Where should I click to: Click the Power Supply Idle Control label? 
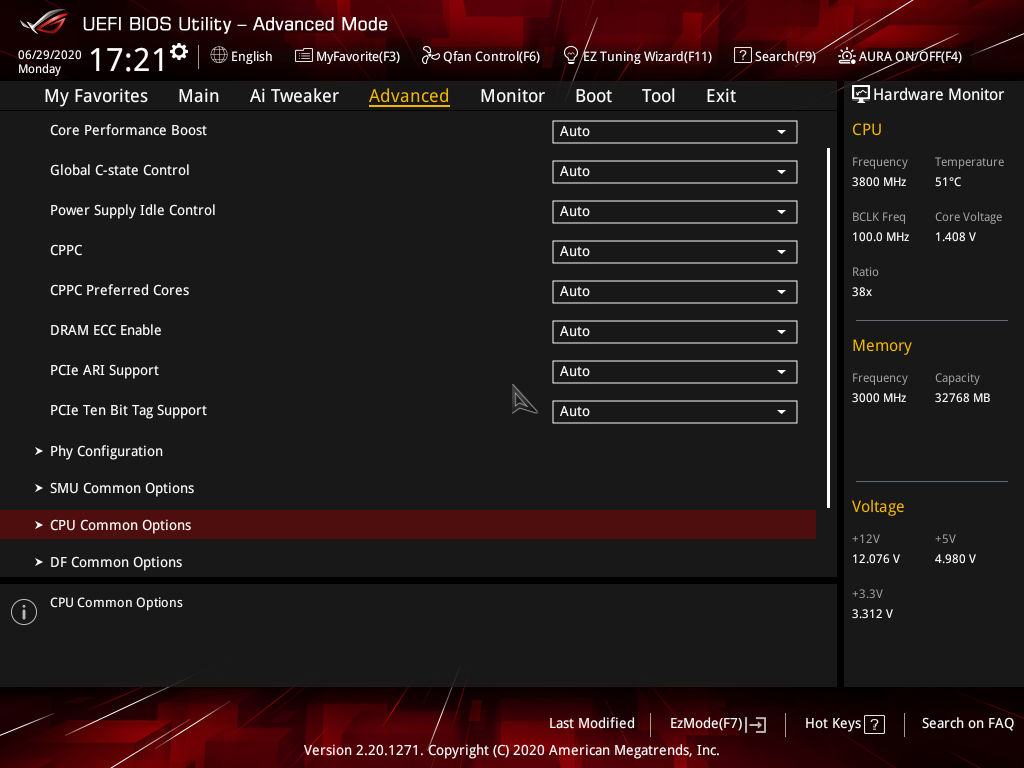point(133,210)
